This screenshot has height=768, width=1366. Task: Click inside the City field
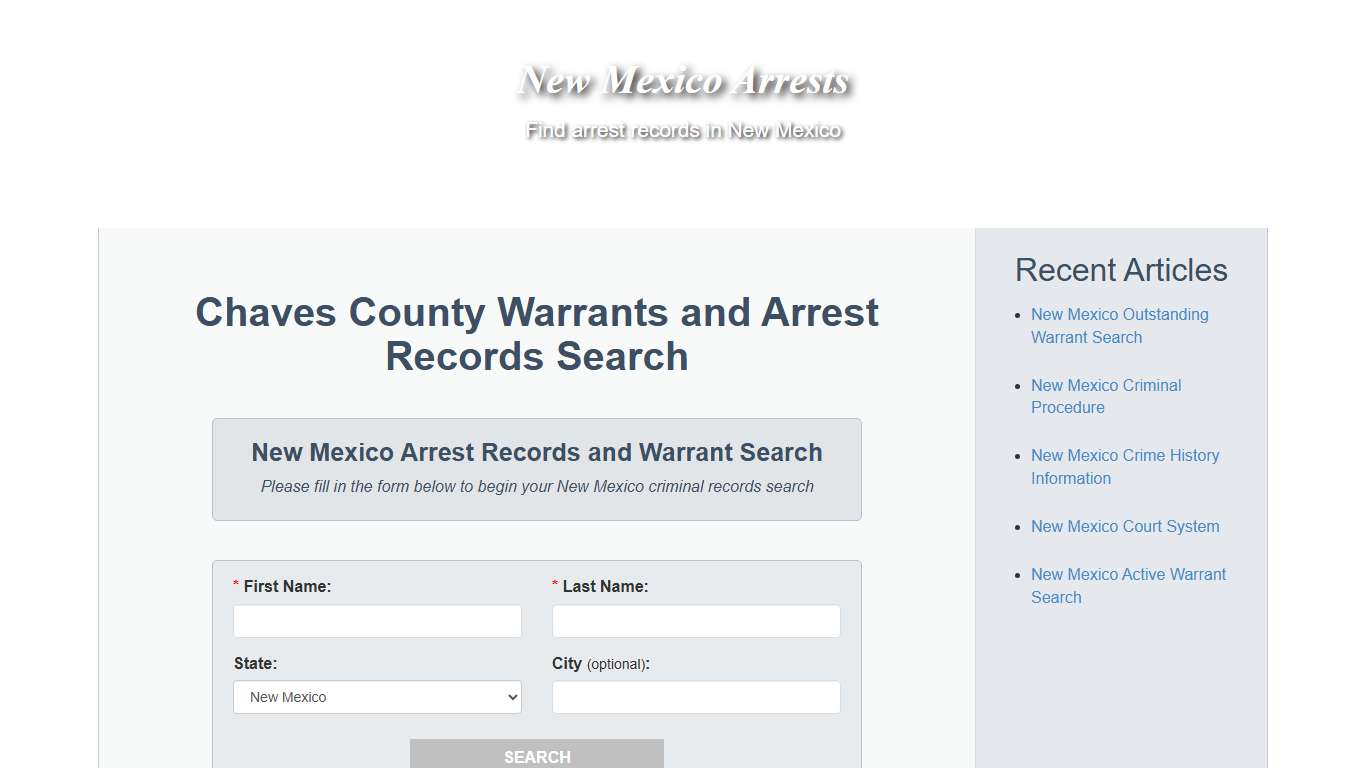[x=696, y=697]
